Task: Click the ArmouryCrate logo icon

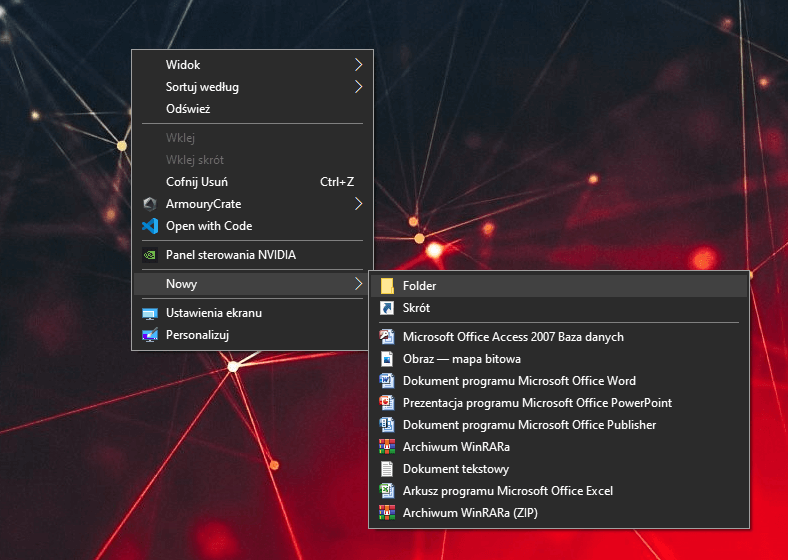Action: [x=150, y=204]
